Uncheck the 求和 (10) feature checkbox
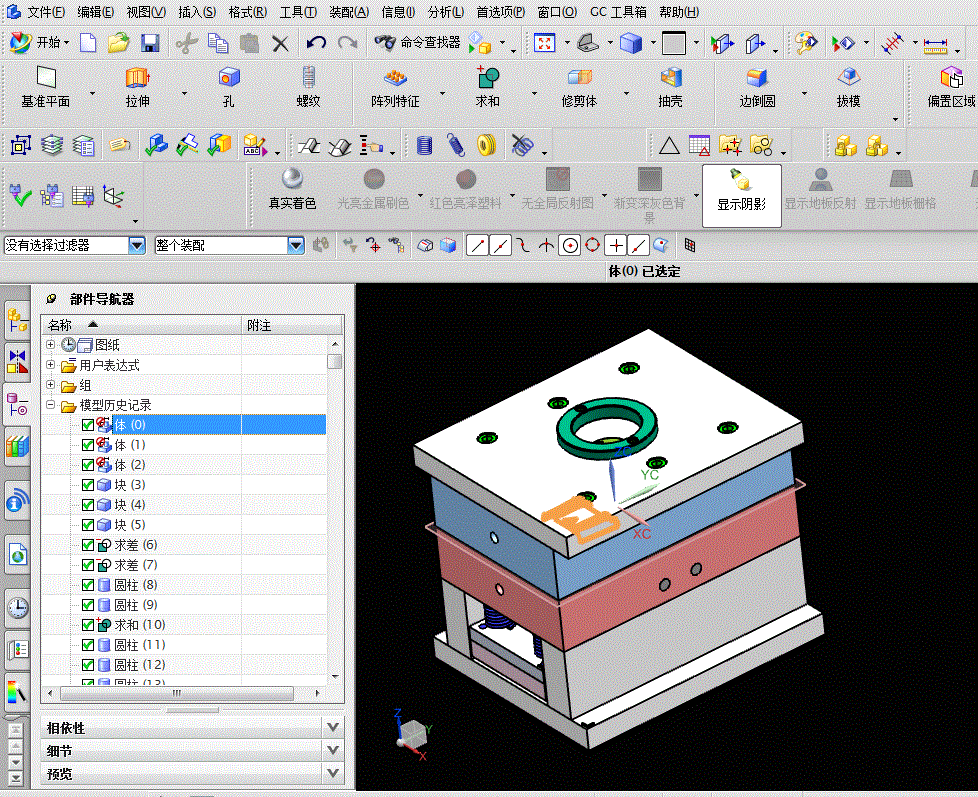The image size is (978, 797). tap(88, 625)
